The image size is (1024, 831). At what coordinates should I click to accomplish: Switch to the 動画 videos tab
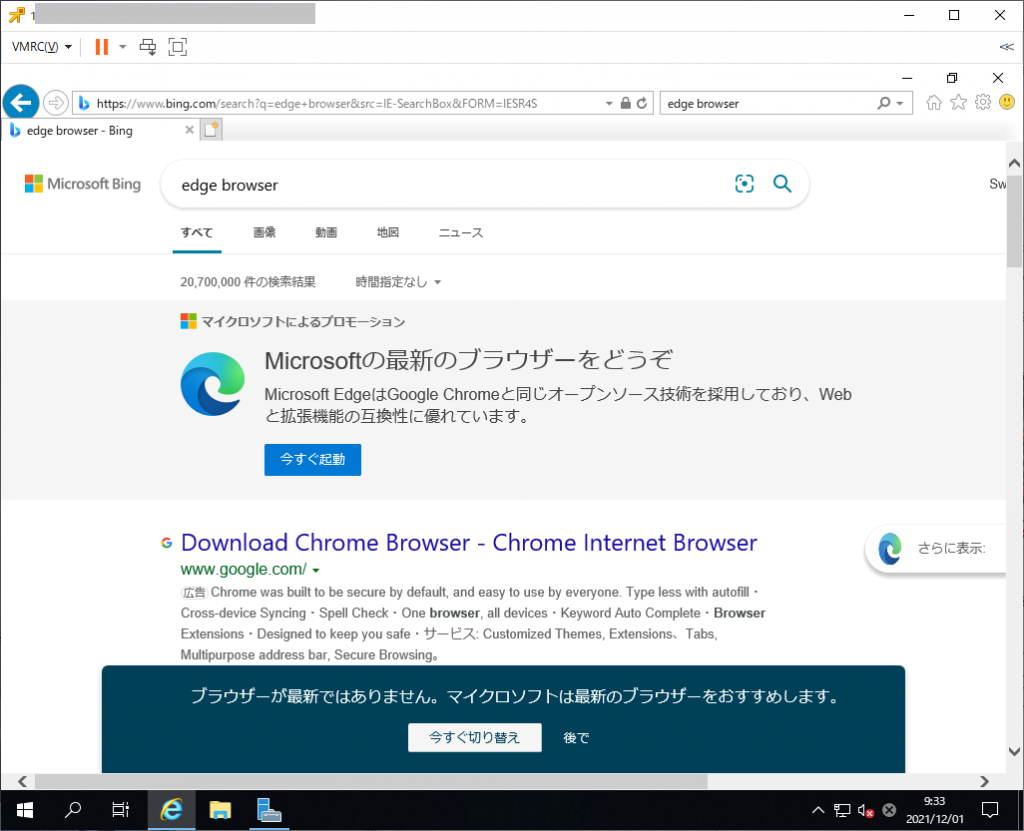326,233
